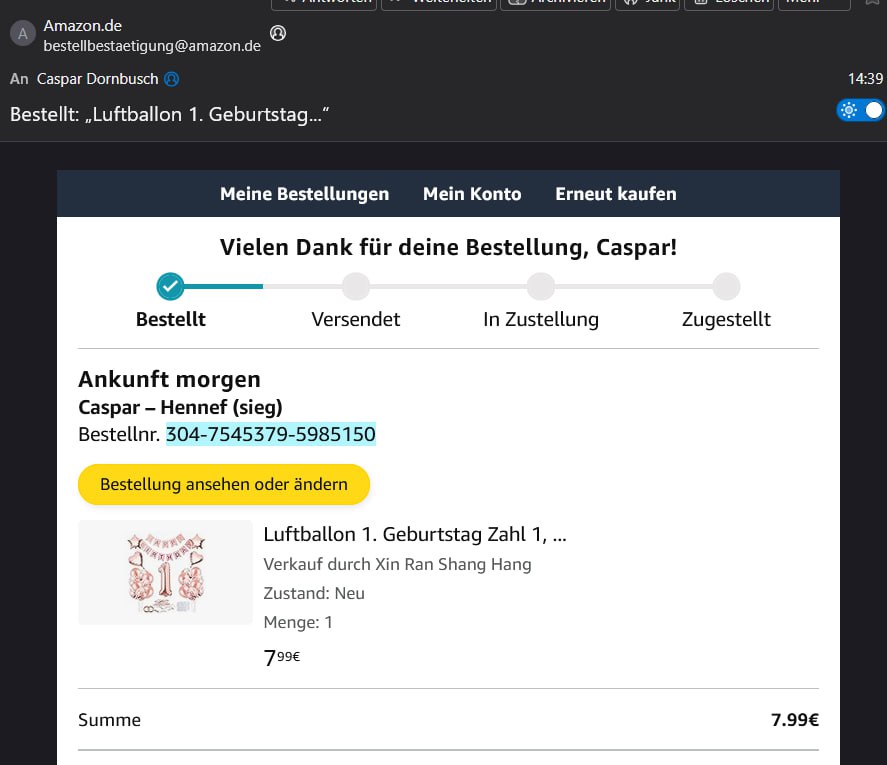The image size is (887, 765).
Task: Click the contact icon next to Caspar Dornbusch
Action: point(172,79)
